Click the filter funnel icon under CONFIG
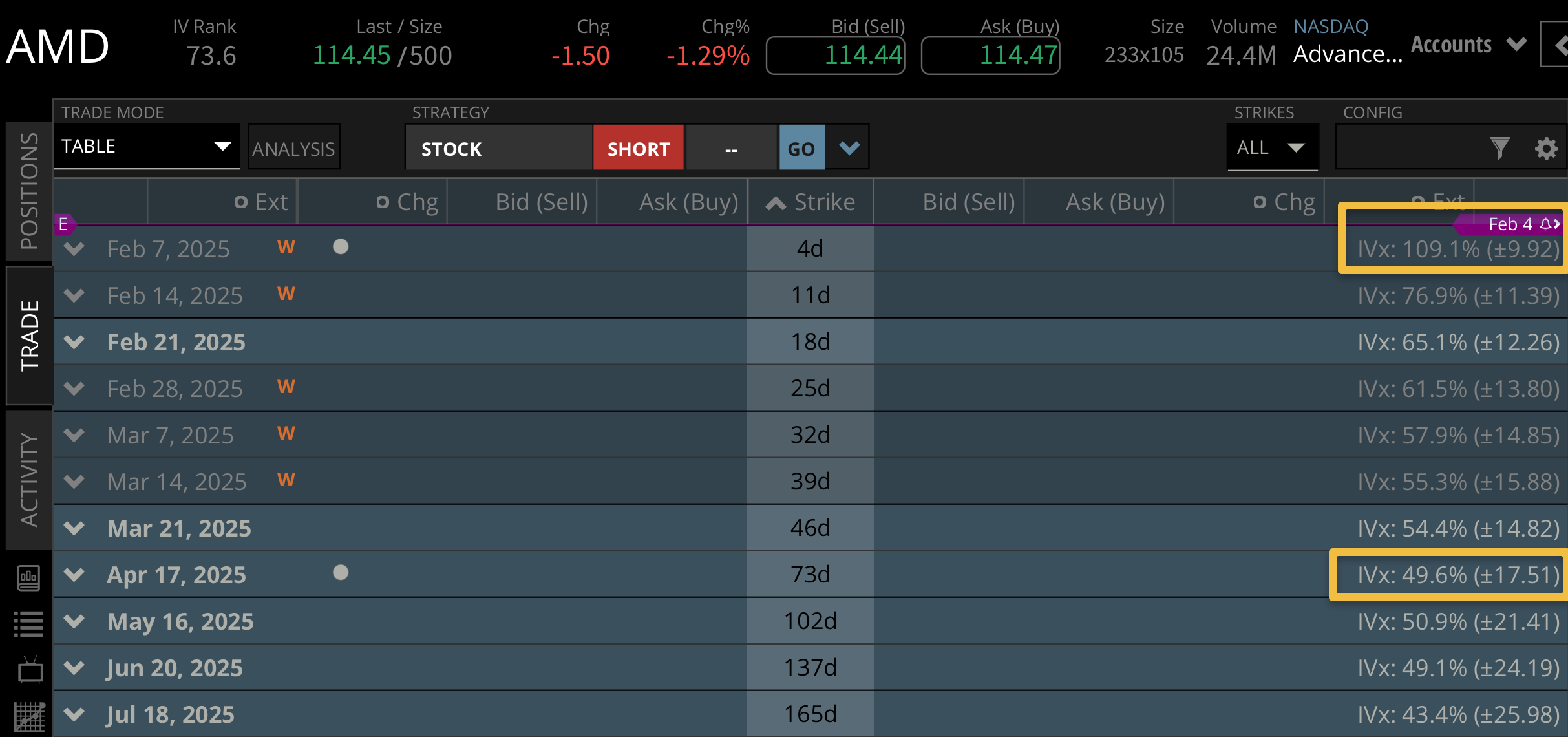The height and width of the screenshot is (737, 1568). click(x=1501, y=147)
